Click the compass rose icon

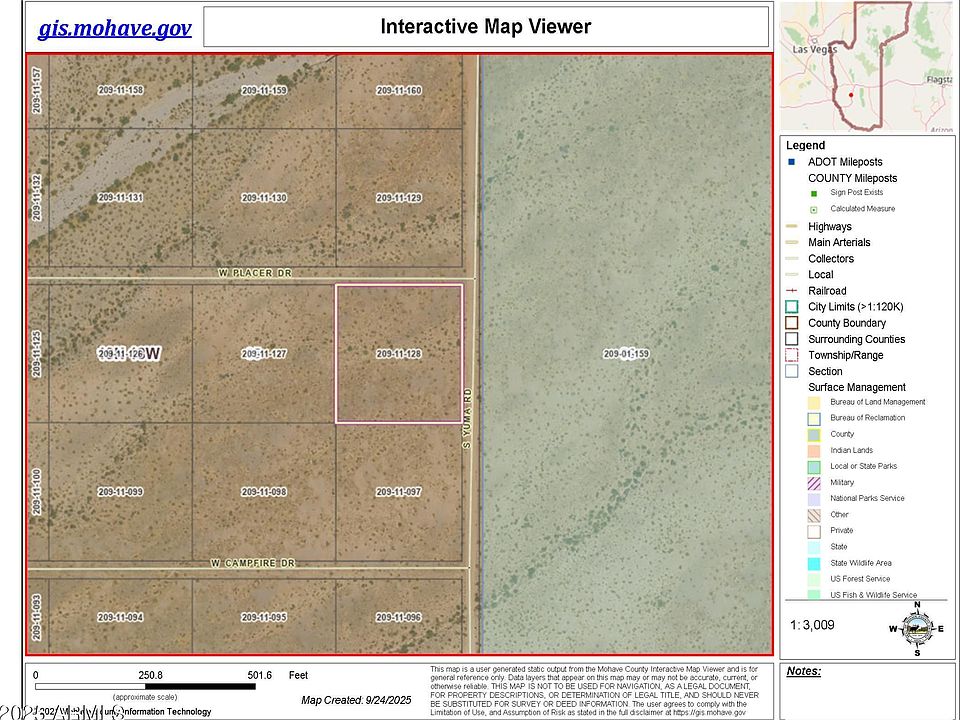(915, 630)
